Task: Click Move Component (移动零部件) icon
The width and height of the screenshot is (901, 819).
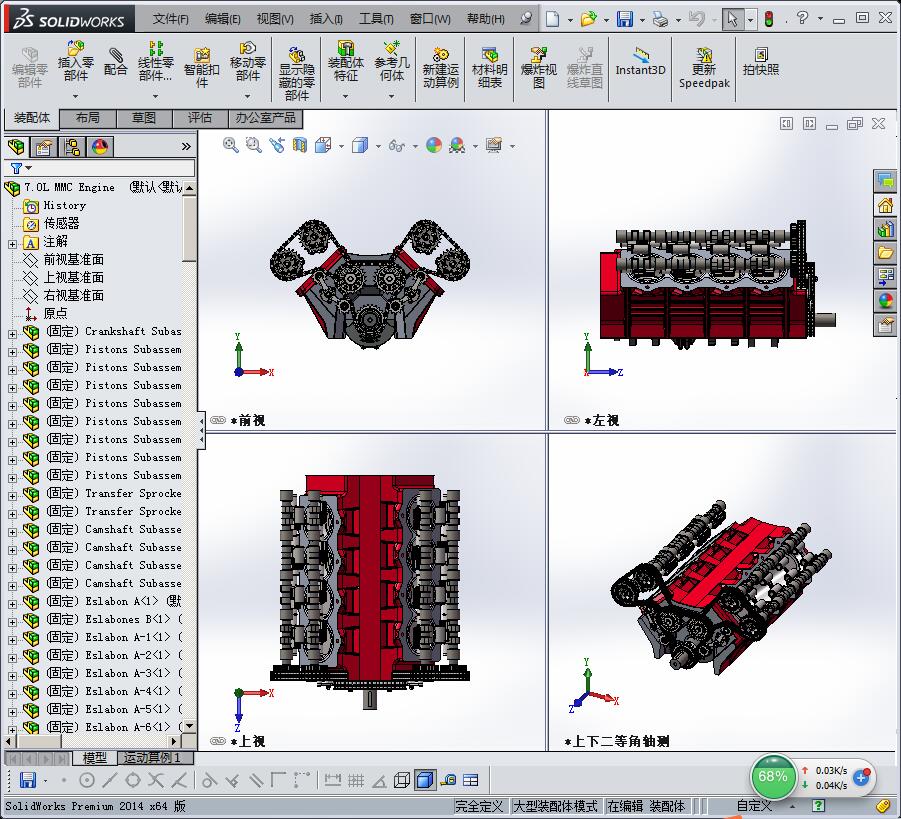Action: 248,48
